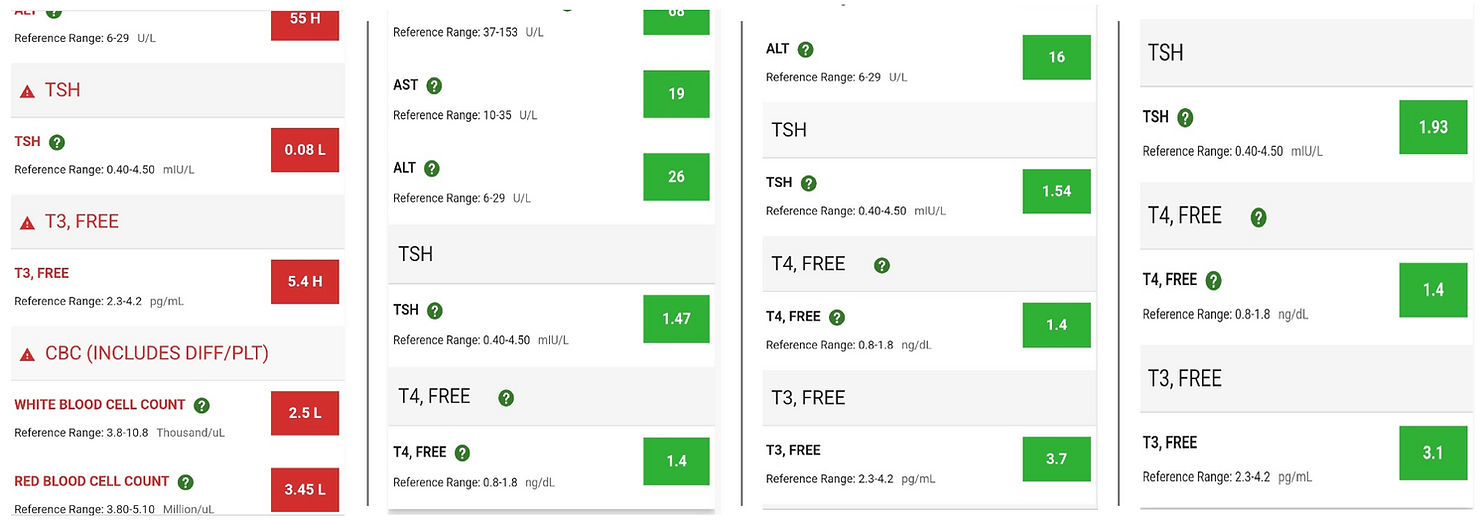Click help icon beside TSH value 1.47
The height and width of the screenshot is (530, 1480).
coord(434,311)
